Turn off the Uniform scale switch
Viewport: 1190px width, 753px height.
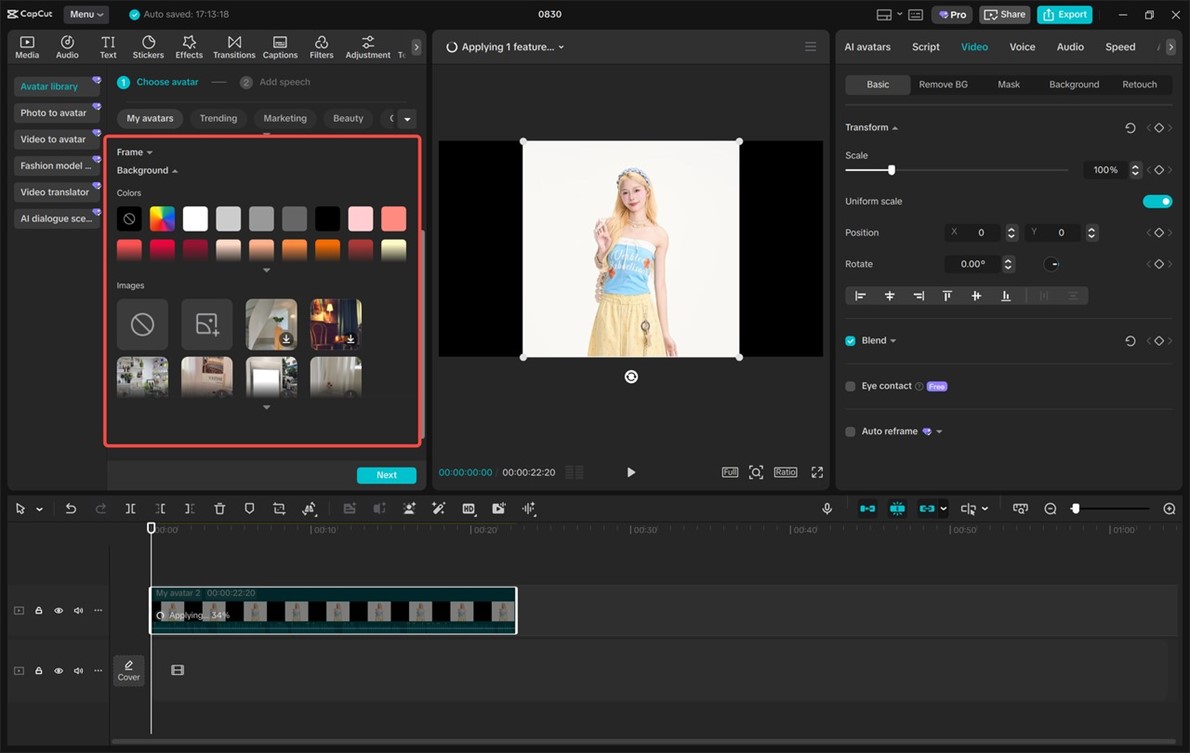point(1157,201)
